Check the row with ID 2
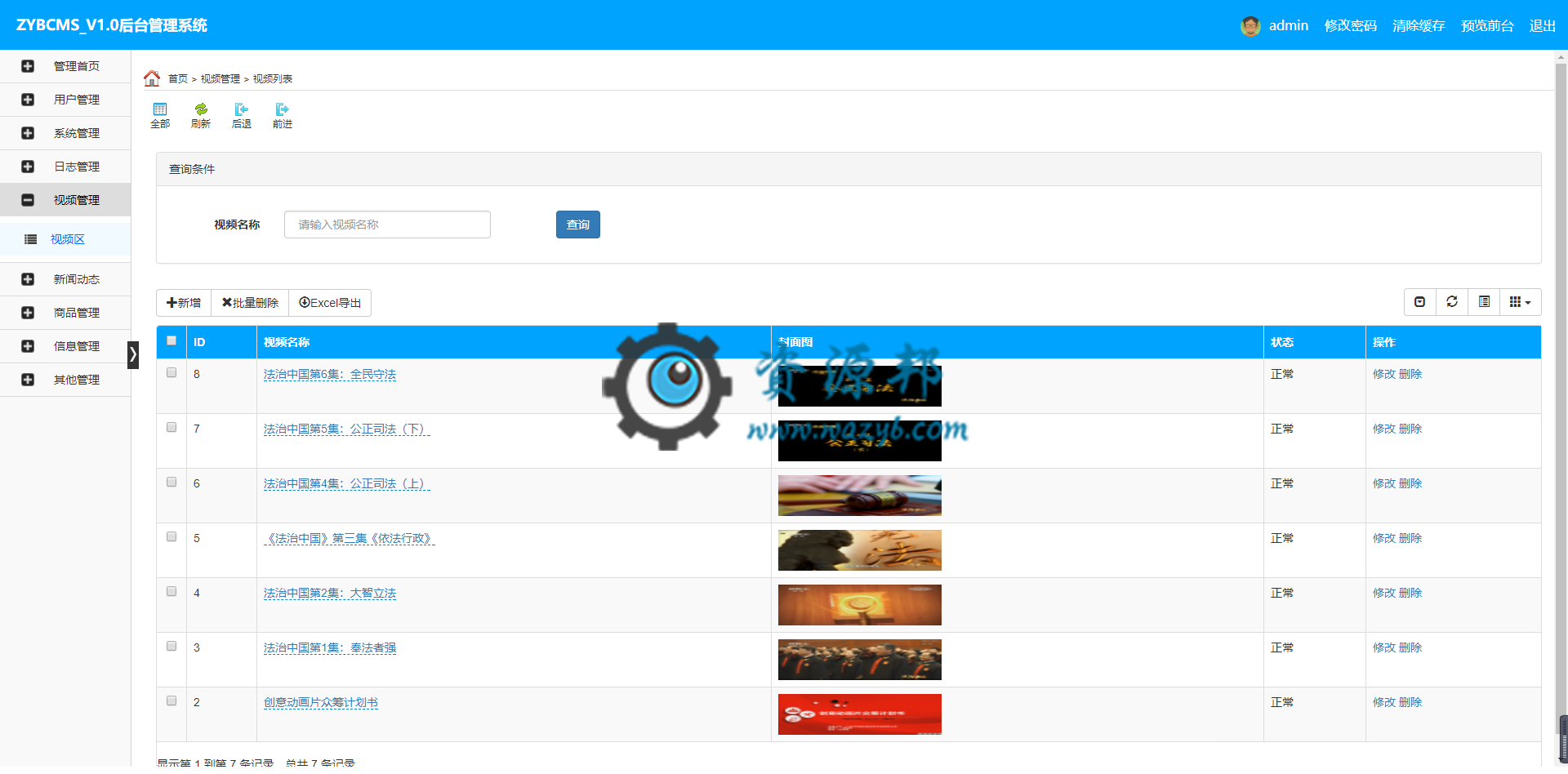 coord(171,701)
